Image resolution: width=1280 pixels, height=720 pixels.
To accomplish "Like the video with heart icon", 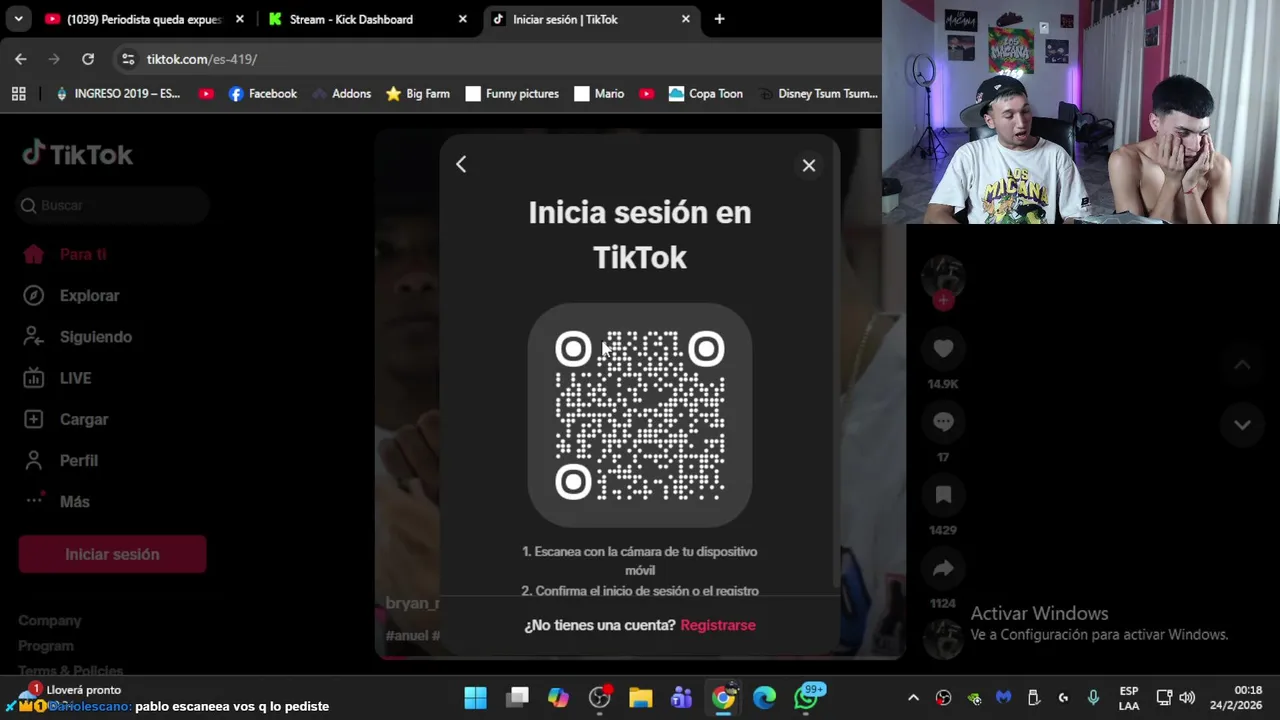I will click(943, 349).
